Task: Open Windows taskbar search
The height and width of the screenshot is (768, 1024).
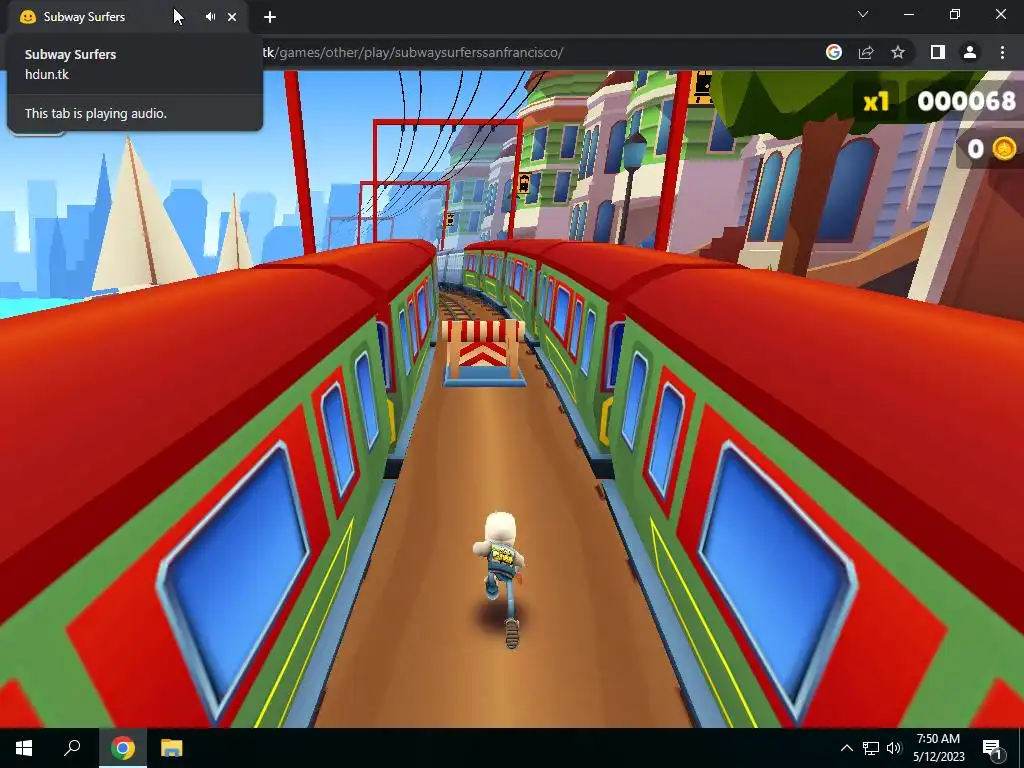Action: tap(72, 748)
